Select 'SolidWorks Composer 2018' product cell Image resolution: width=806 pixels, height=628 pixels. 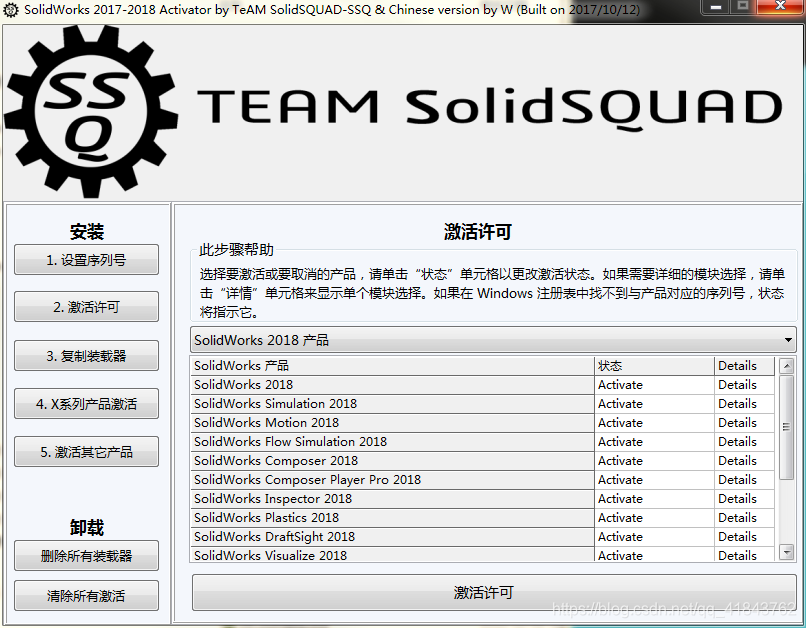392,461
